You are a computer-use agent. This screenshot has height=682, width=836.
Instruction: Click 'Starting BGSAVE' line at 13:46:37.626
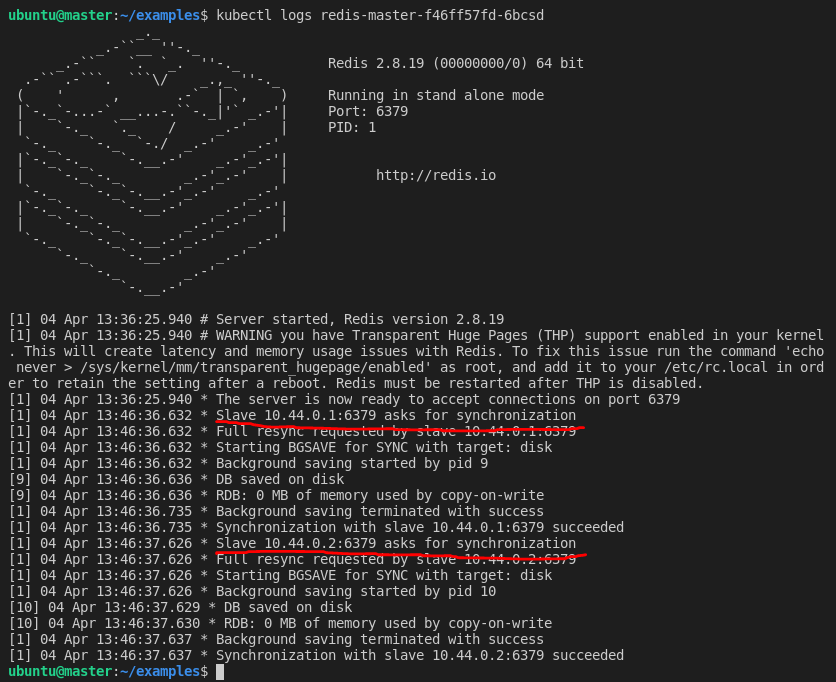[x=280, y=575]
